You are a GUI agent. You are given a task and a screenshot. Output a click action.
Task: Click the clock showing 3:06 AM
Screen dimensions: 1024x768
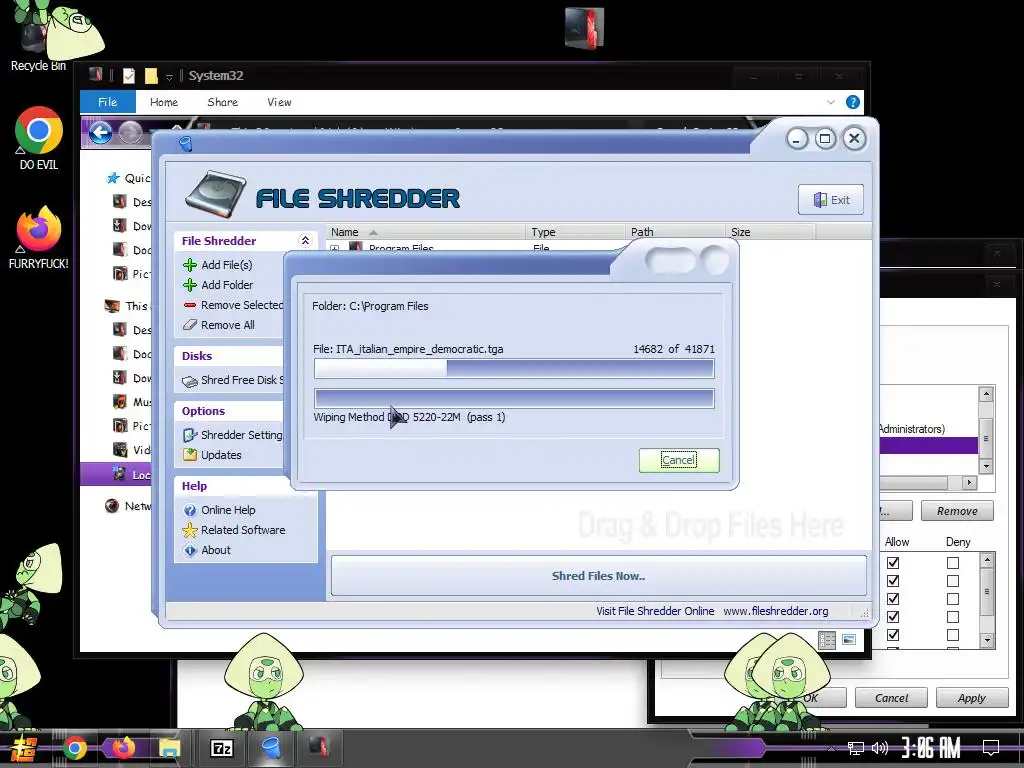pos(931,748)
